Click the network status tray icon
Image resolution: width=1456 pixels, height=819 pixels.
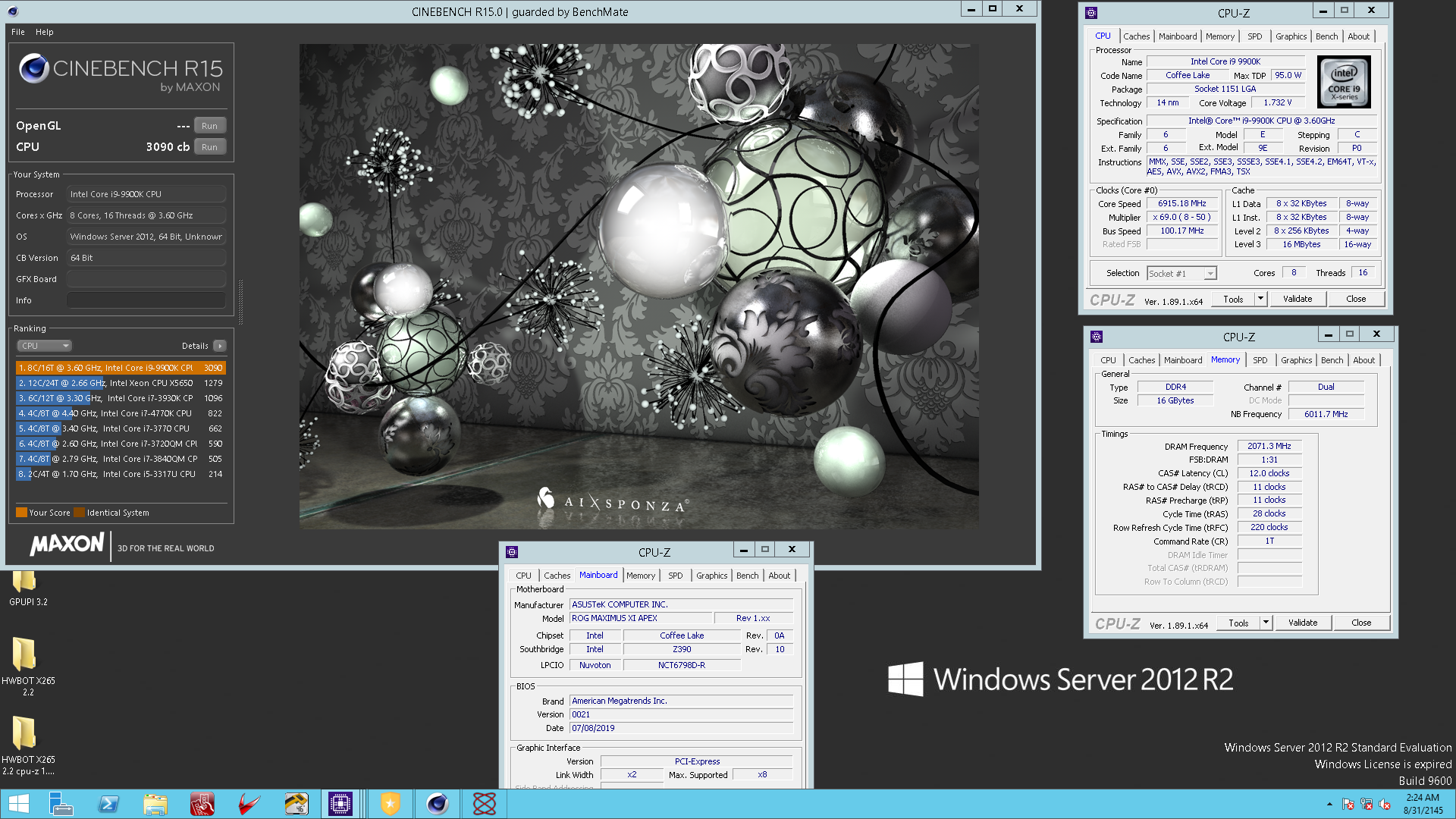[1367, 804]
